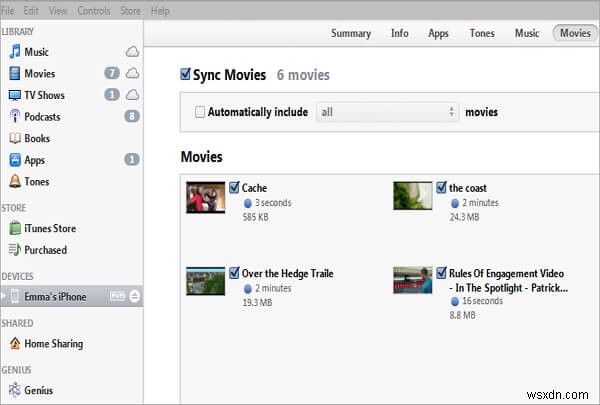Select Purchased in Store section
The image size is (600, 405).
point(46,250)
